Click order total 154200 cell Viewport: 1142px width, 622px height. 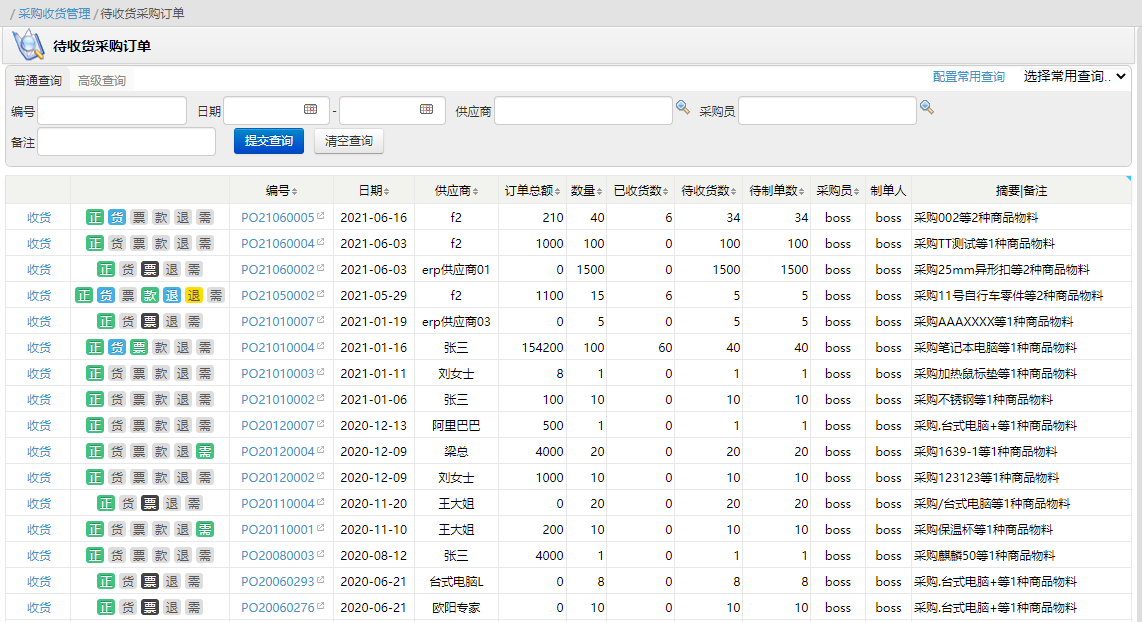tap(543, 347)
